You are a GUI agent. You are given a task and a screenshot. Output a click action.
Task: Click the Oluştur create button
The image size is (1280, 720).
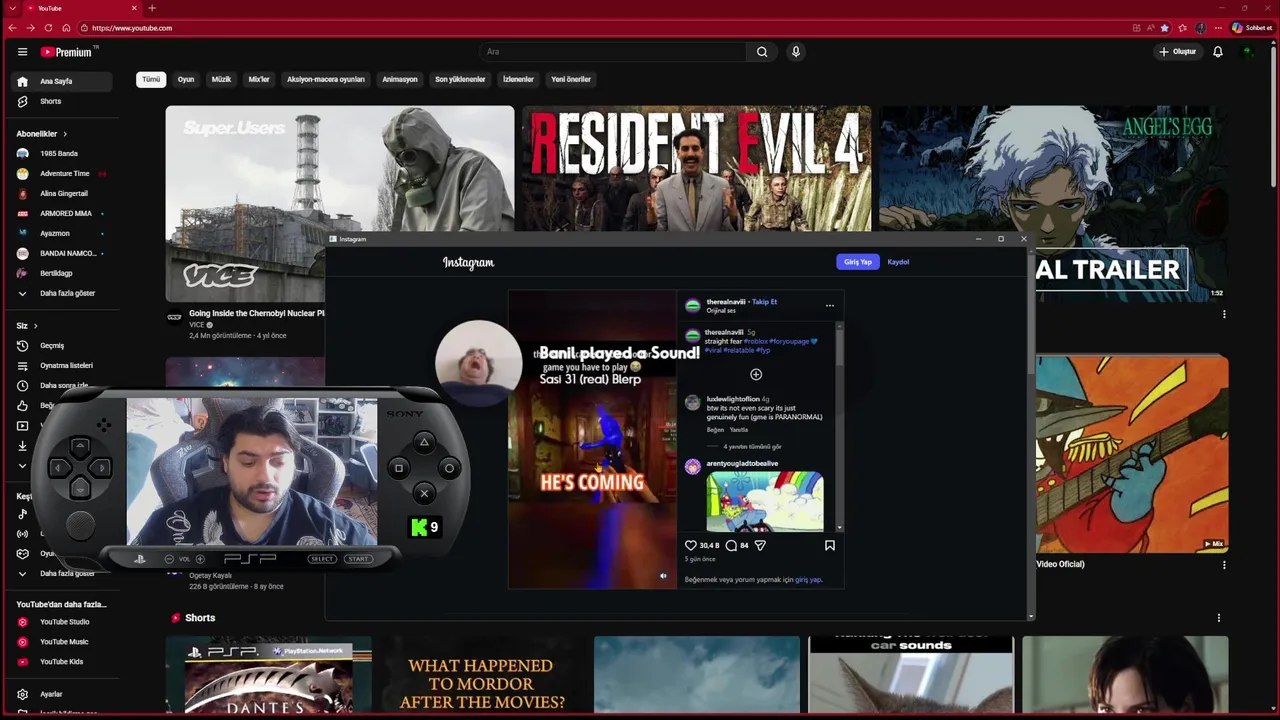[x=1178, y=52]
